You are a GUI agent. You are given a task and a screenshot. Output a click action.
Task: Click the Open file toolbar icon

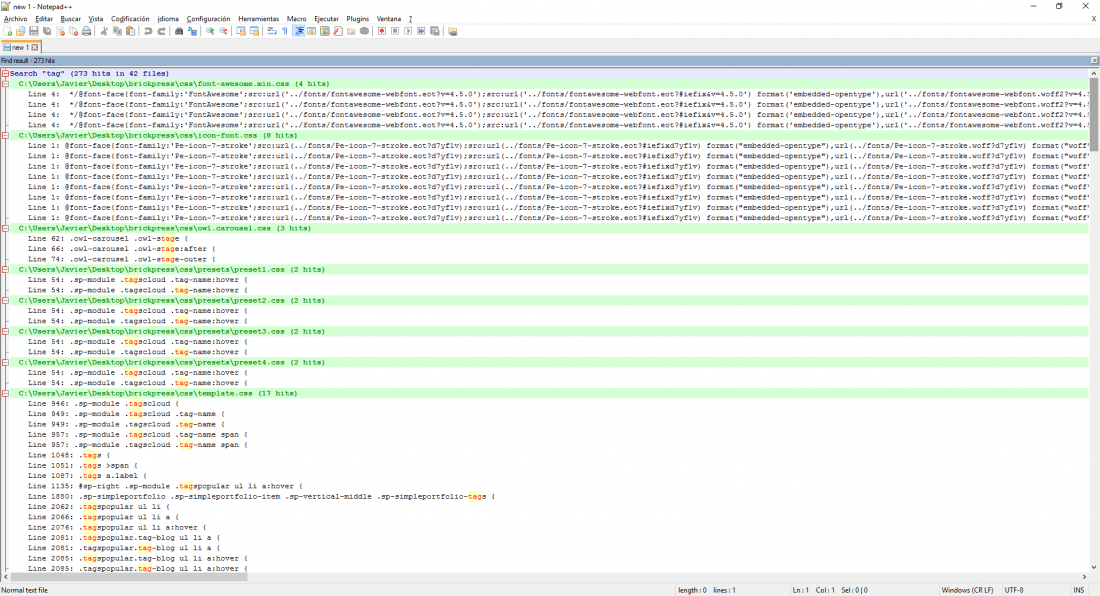20,31
